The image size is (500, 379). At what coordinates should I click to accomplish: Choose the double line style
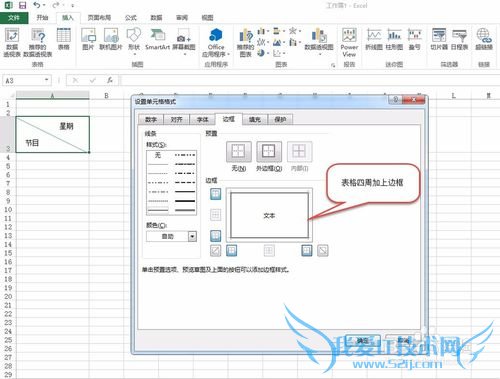pyautogui.click(x=185, y=210)
